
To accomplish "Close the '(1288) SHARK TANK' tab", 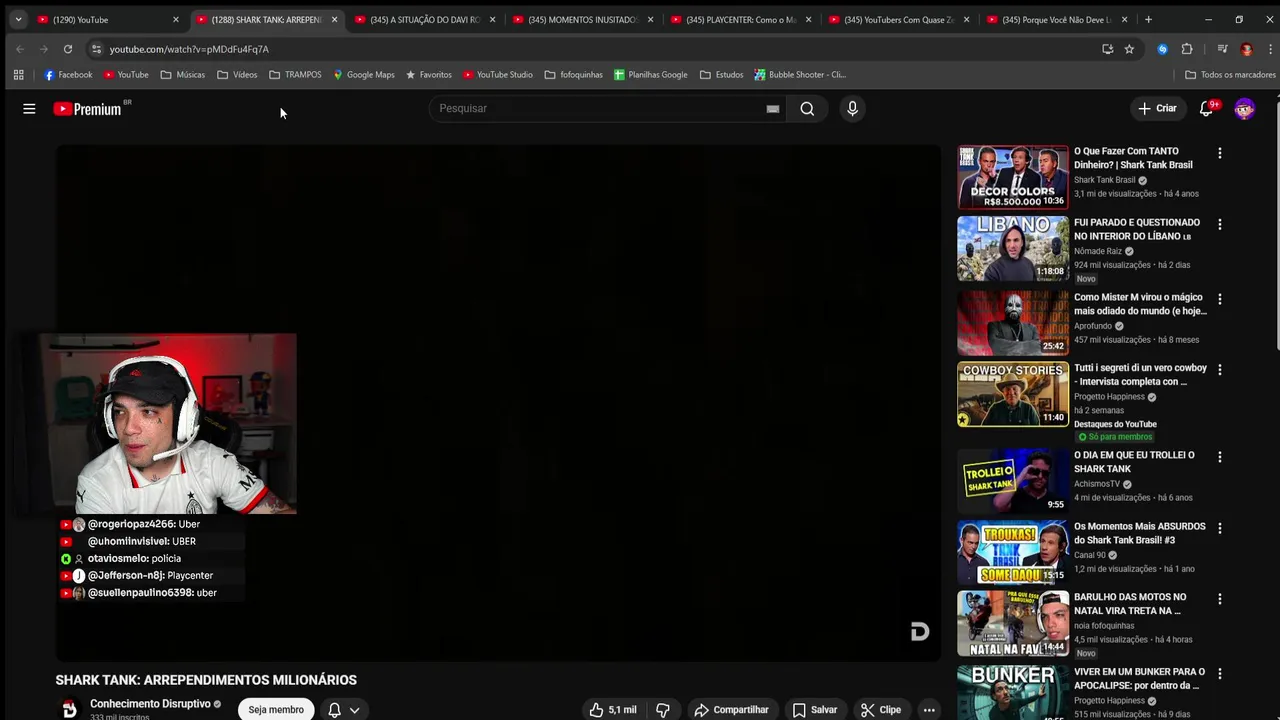I will pyautogui.click(x=334, y=19).
